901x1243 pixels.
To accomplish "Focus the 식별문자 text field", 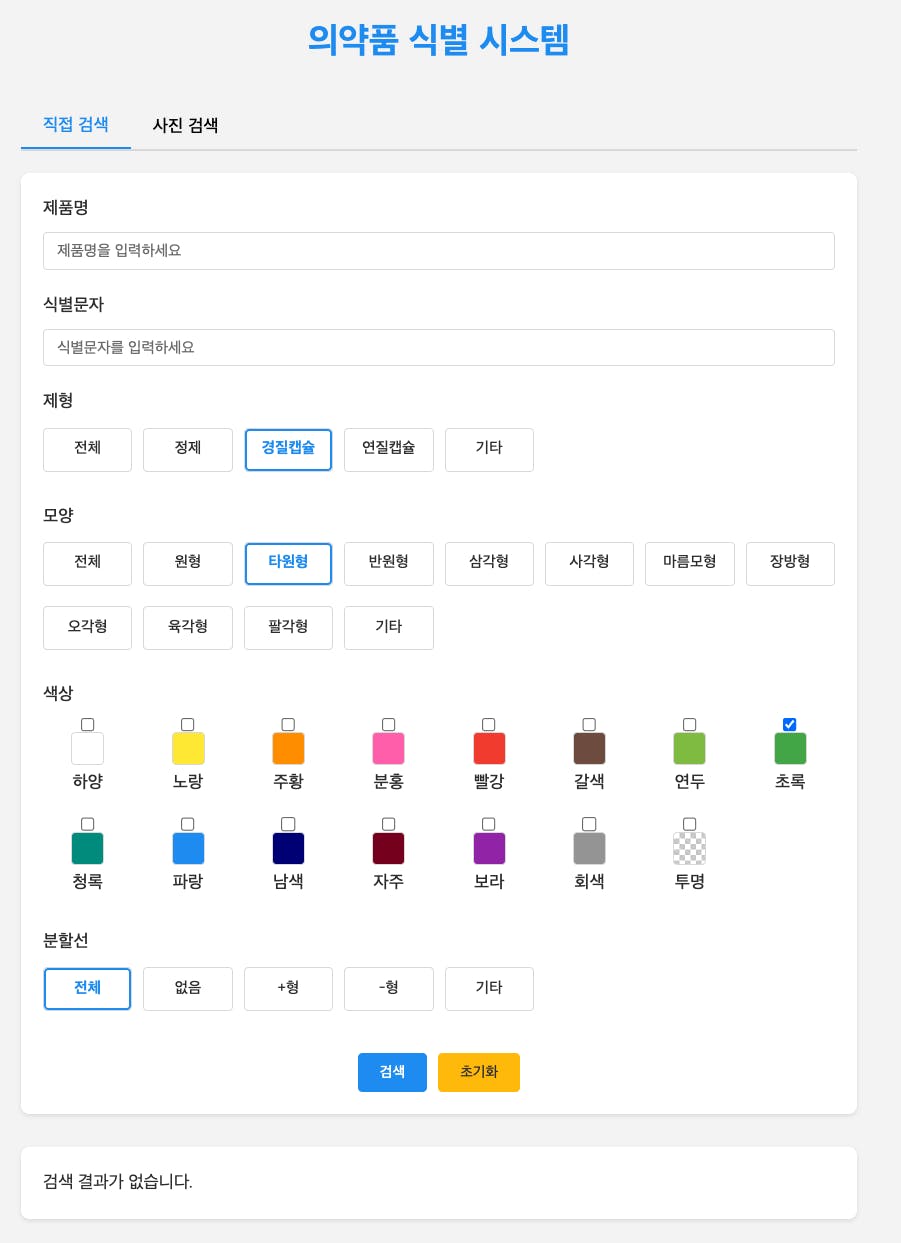I will click(438, 348).
